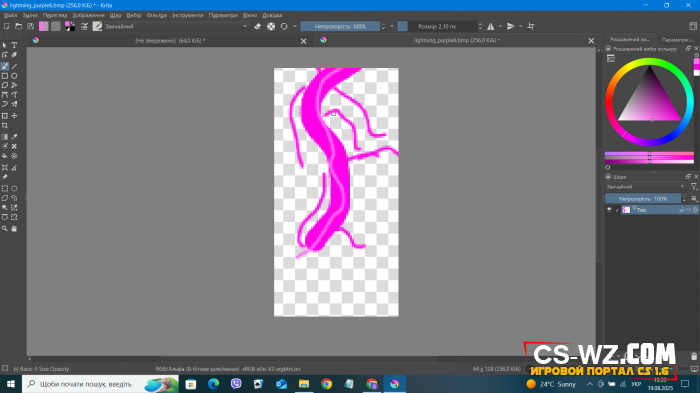Toggle horizontal mirror tool

click(x=491, y=26)
